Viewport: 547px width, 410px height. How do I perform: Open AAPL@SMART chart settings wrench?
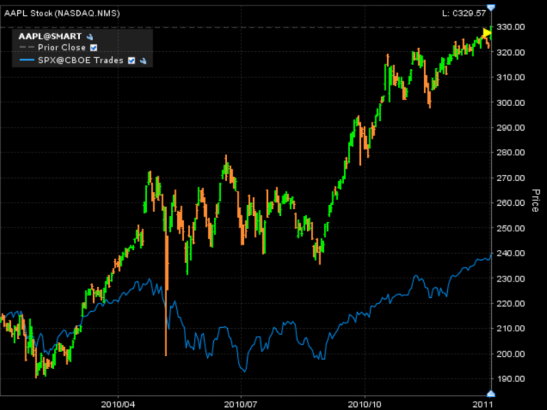tap(90, 37)
